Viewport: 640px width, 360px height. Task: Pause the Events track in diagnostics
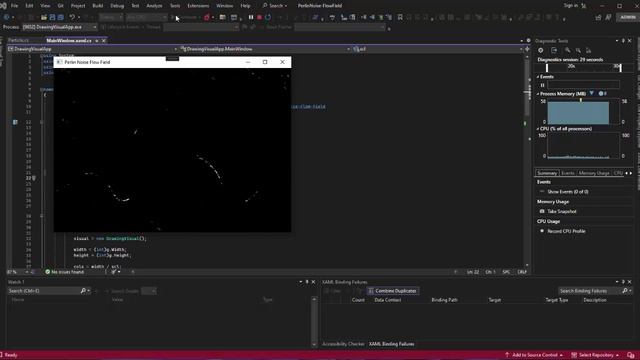coord(542,85)
